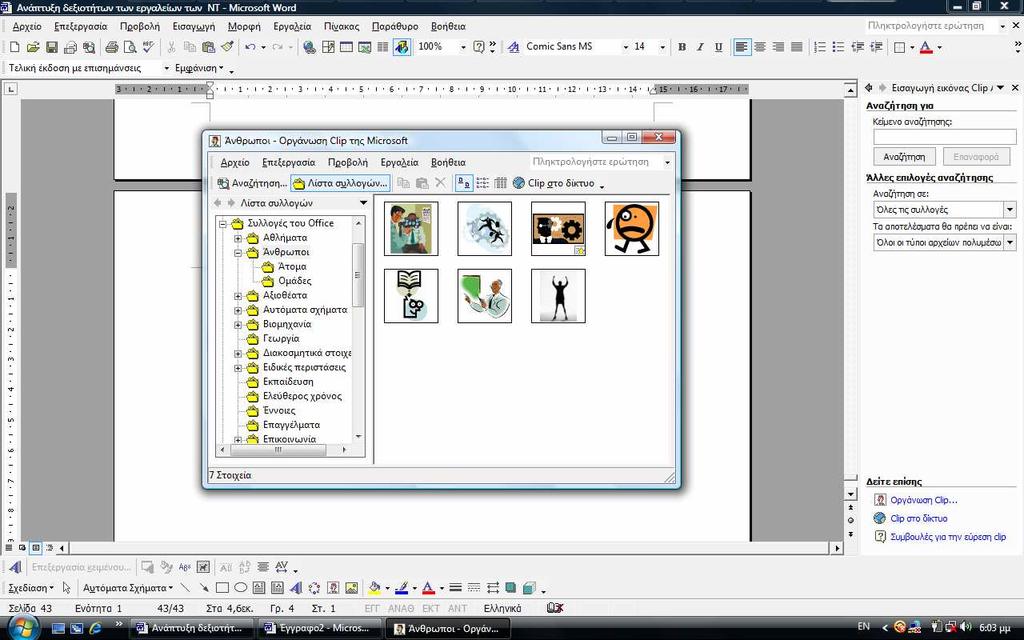Select the black silhouette raised arms clip
1024x640 pixels.
[558, 296]
